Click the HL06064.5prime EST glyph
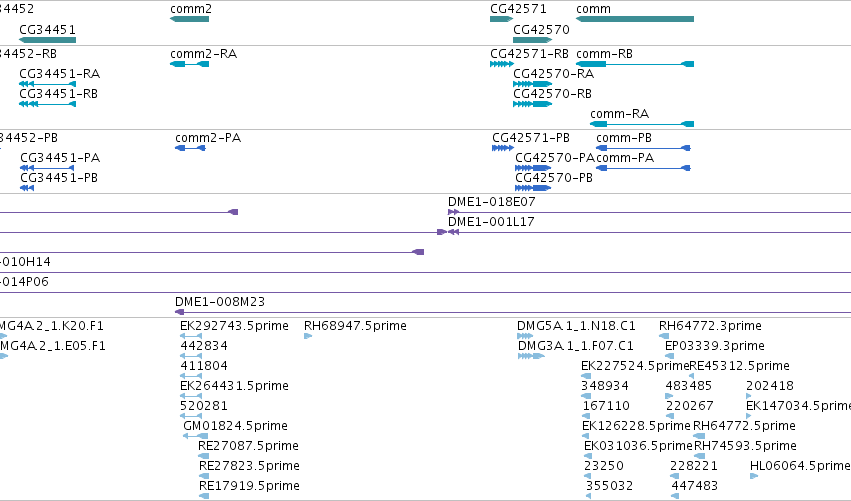851x501 pixels. pyautogui.click(x=754, y=476)
